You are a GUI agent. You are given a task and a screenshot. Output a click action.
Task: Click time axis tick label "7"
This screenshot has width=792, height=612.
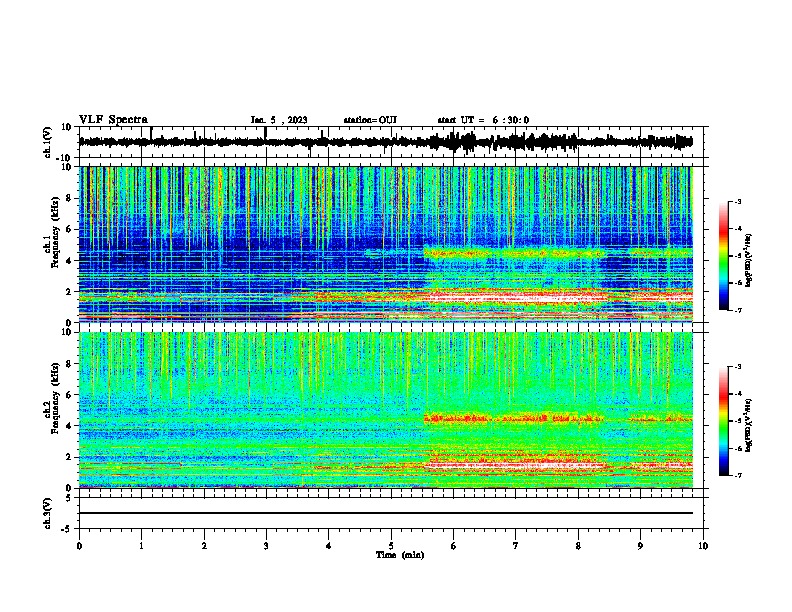516,546
